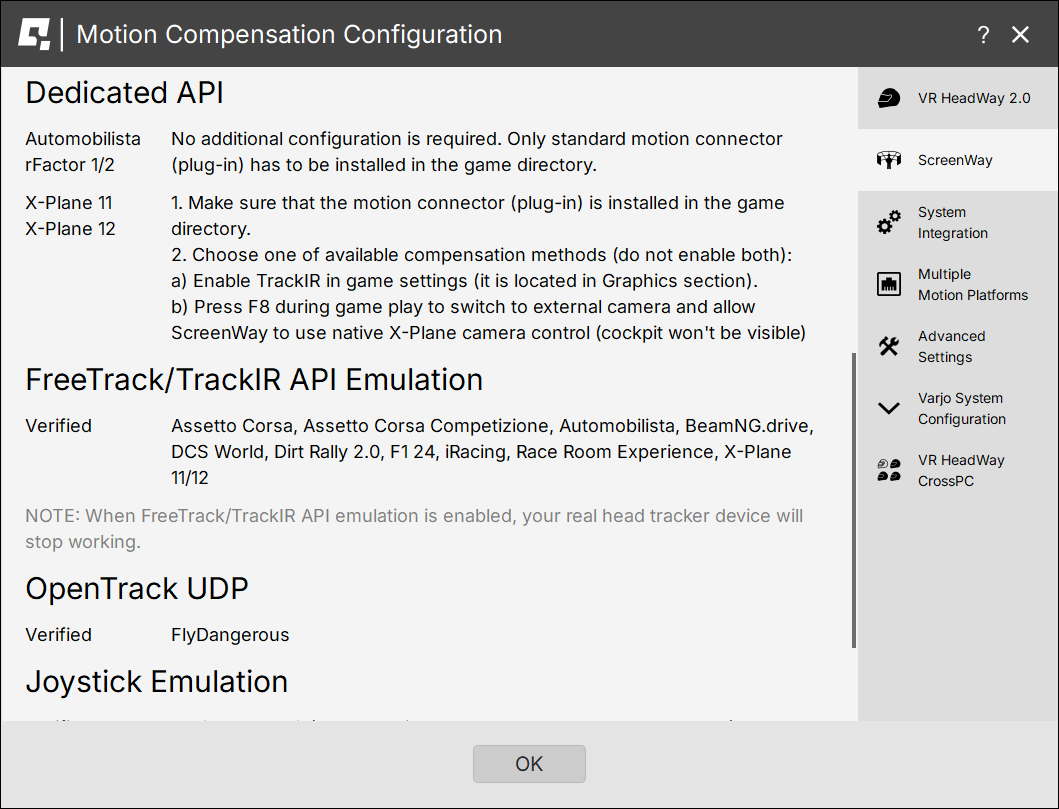Viewport: 1059px width, 809px height.
Task: Switch to the System Integration tab label
Action: (953, 223)
